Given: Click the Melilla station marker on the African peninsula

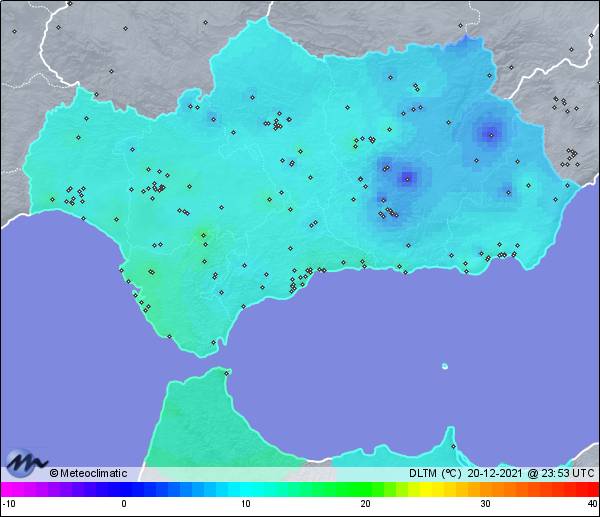Looking at the screenshot, I should pyautogui.click(x=453, y=446).
